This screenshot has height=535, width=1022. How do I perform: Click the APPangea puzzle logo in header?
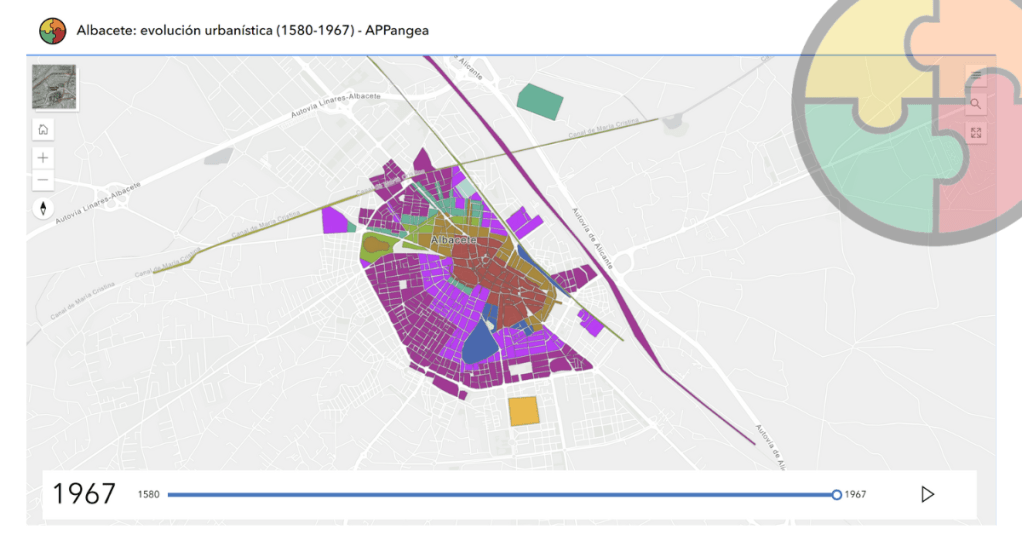click(x=52, y=31)
